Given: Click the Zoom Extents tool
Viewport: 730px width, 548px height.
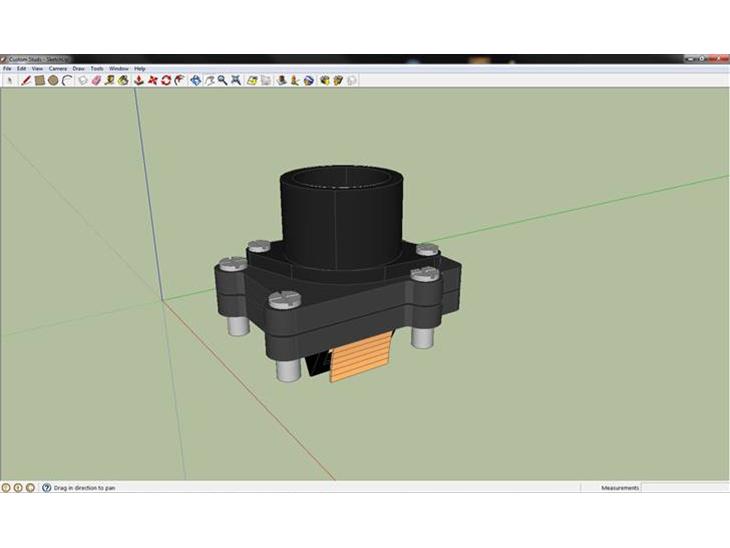Looking at the screenshot, I should point(235,80).
